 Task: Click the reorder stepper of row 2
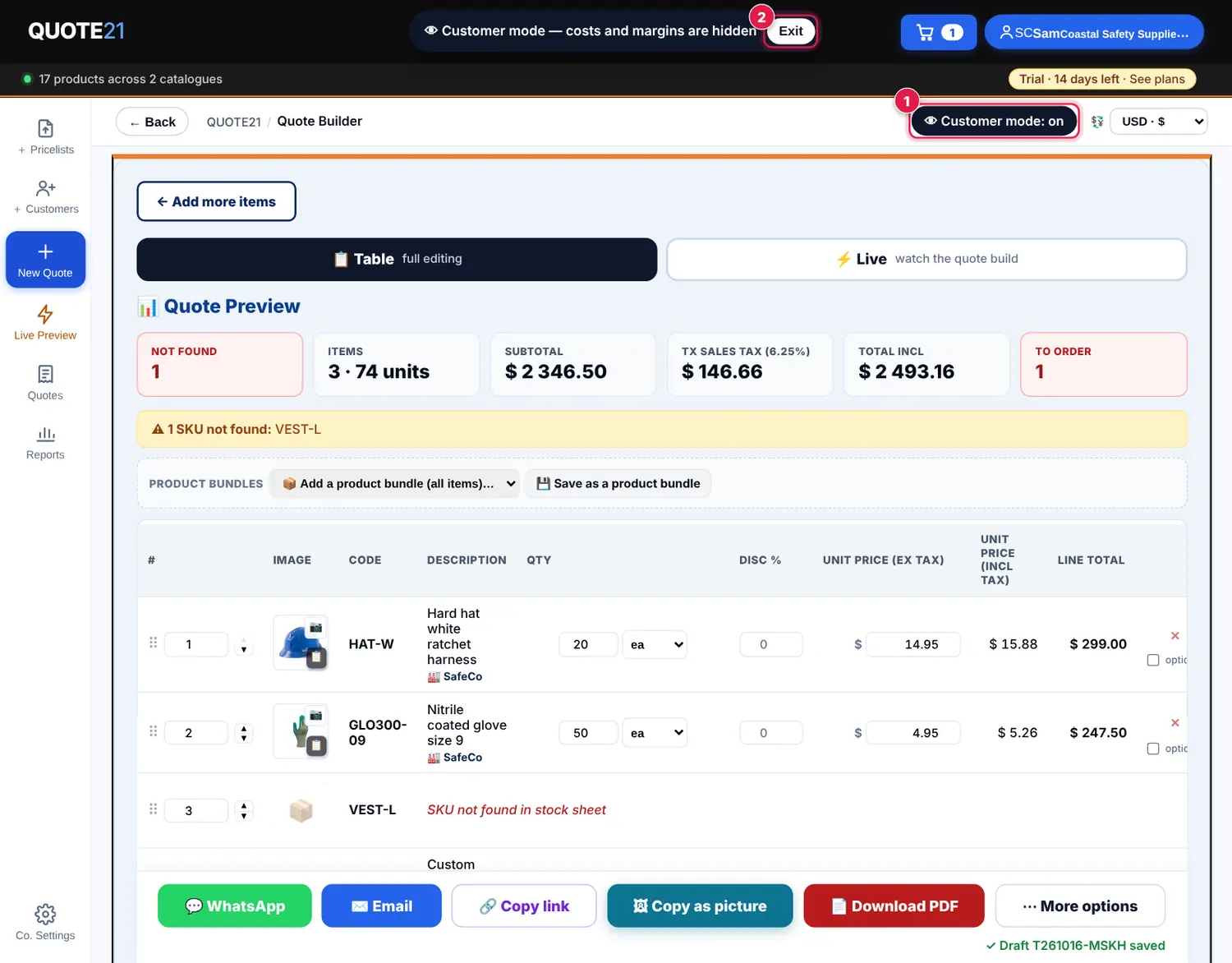(244, 733)
